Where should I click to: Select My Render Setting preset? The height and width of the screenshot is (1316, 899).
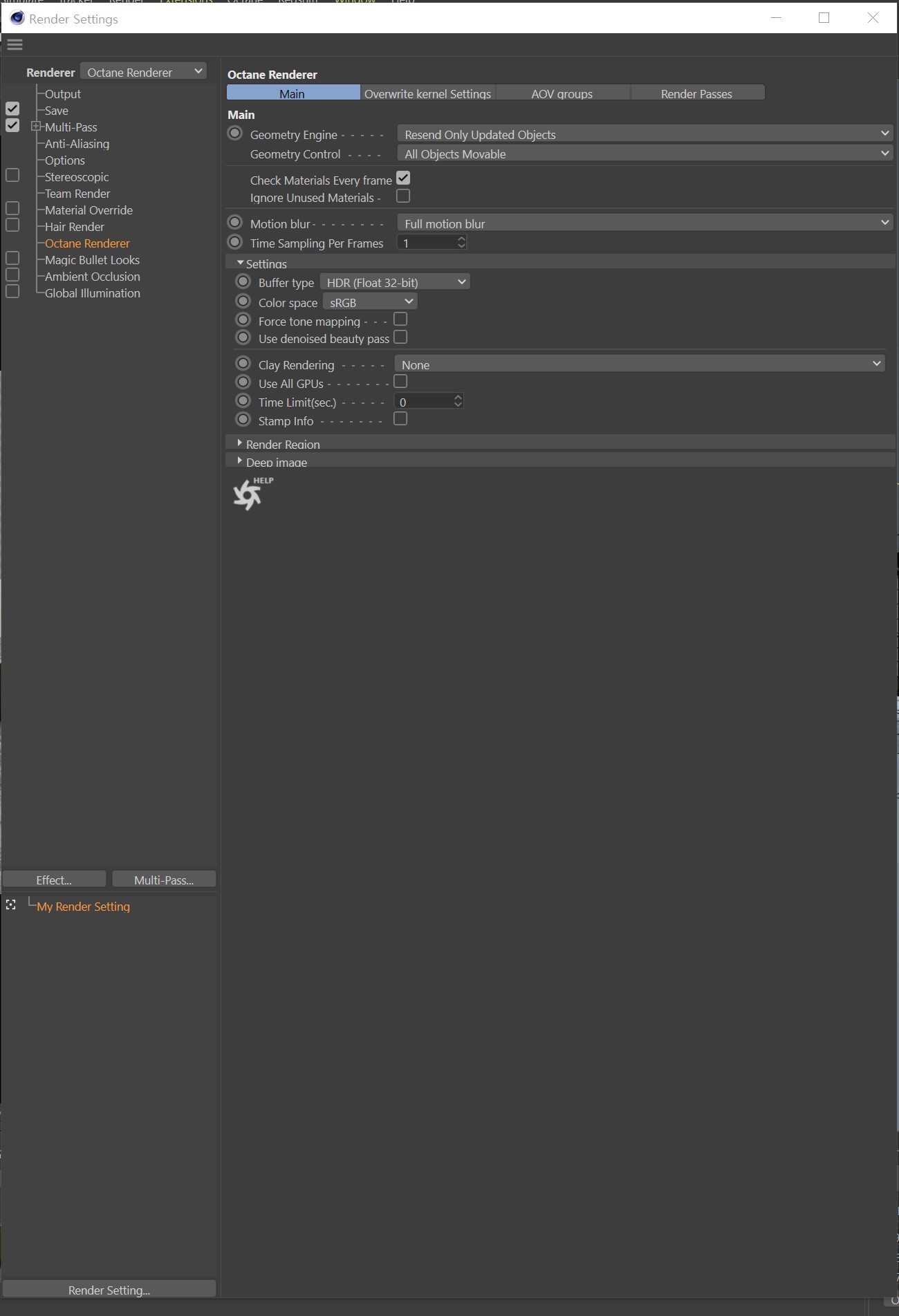point(83,907)
